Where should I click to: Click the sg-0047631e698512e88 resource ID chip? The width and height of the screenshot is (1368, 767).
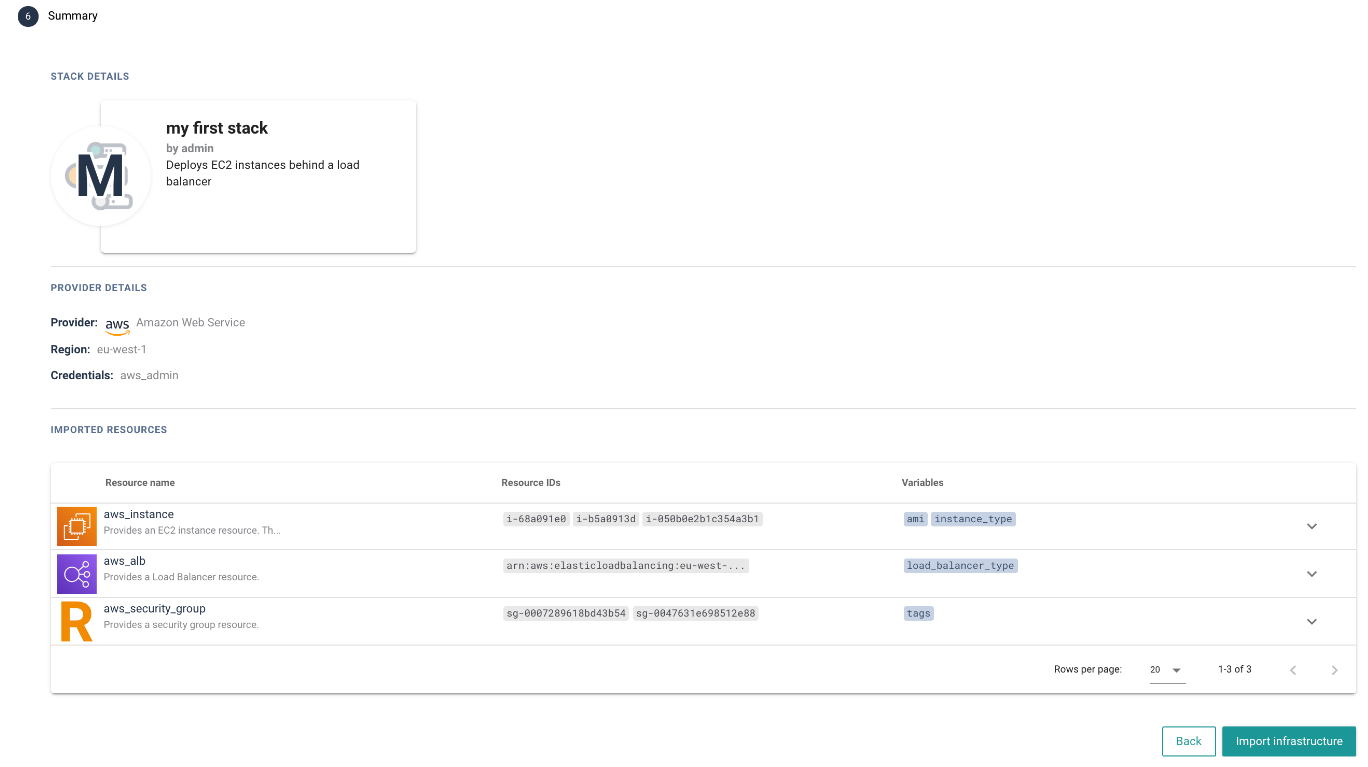click(695, 613)
